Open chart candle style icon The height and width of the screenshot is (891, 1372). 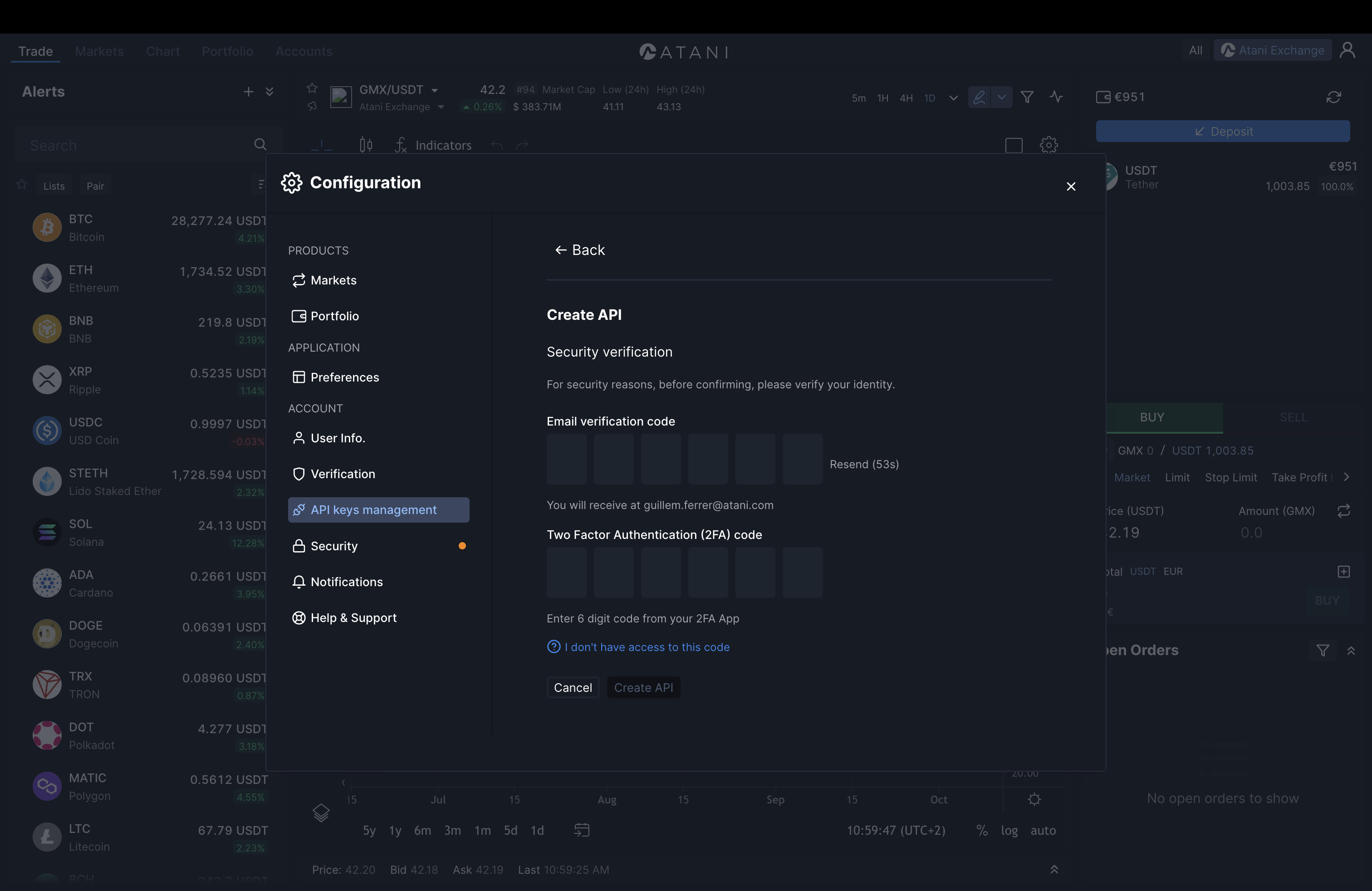tap(366, 145)
